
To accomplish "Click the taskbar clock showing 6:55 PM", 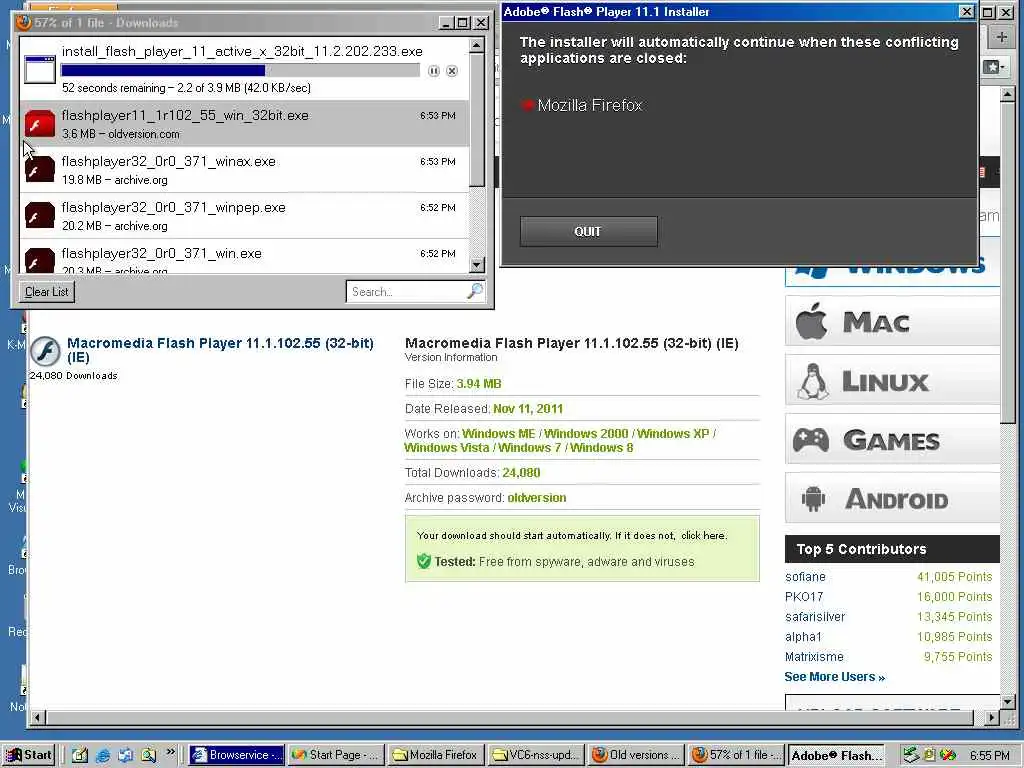I will click(990, 756).
